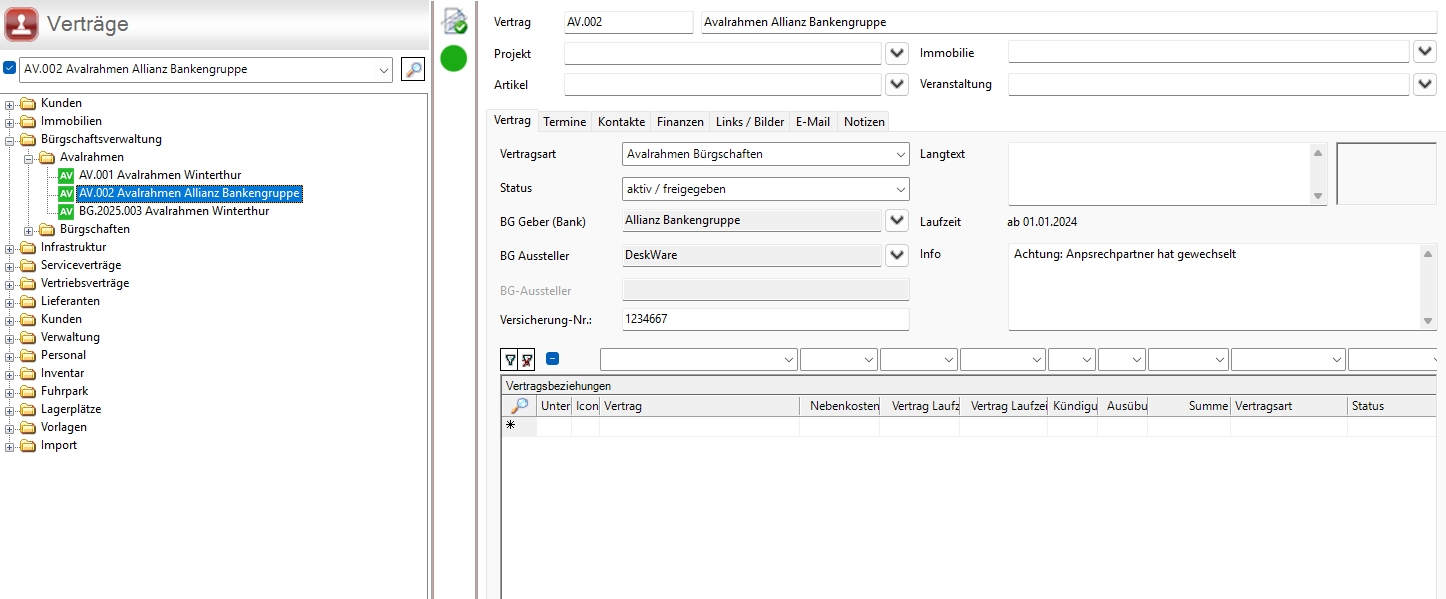The image size is (1446, 599).
Task: Select AV.002 Avalrahmen Allianz Bankengruppe tree row
Action: point(189,193)
